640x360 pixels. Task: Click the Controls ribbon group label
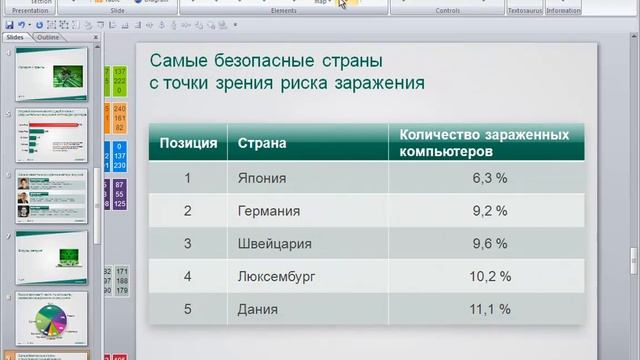click(x=447, y=11)
